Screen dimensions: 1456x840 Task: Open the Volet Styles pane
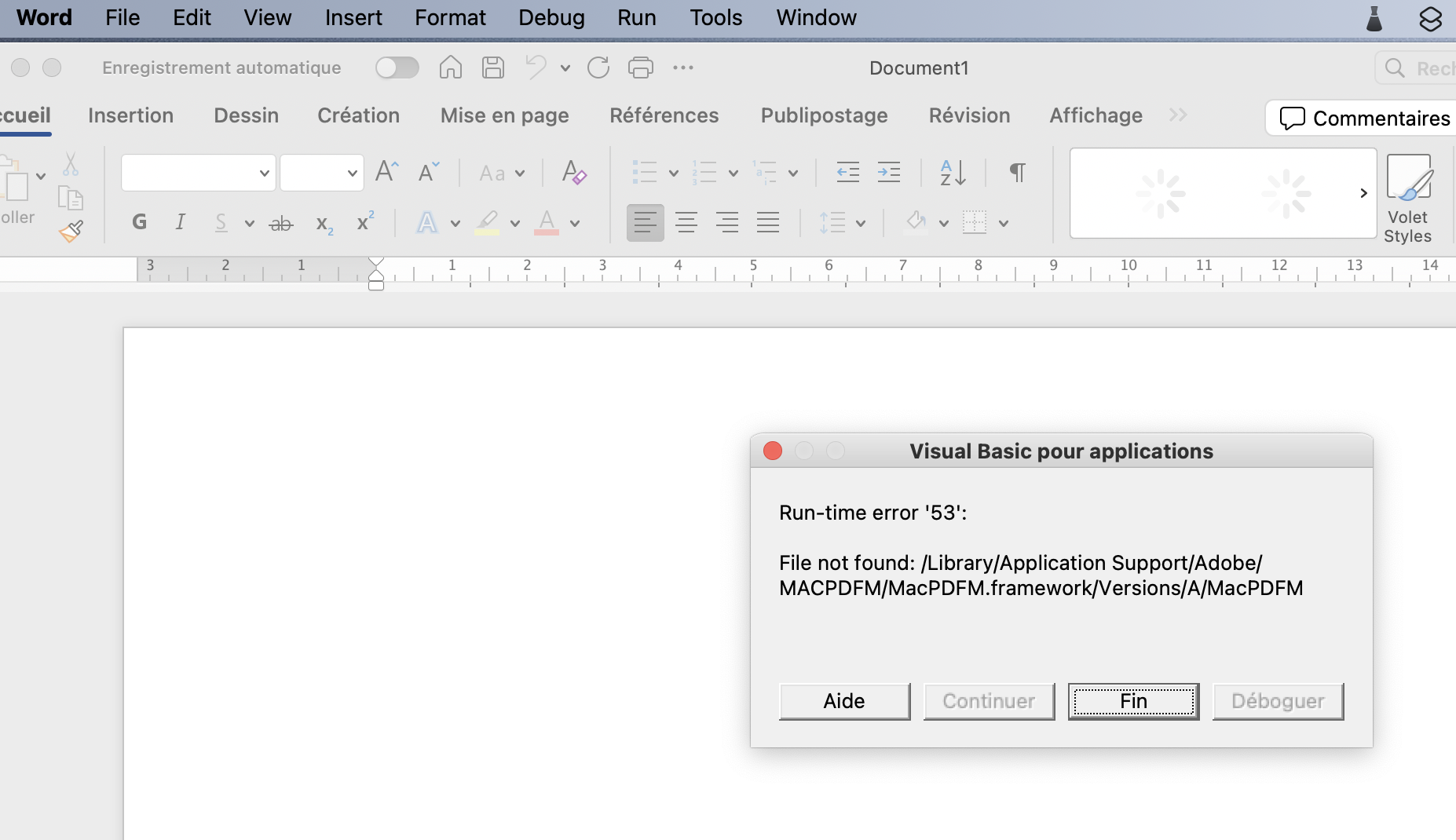coord(1407,198)
